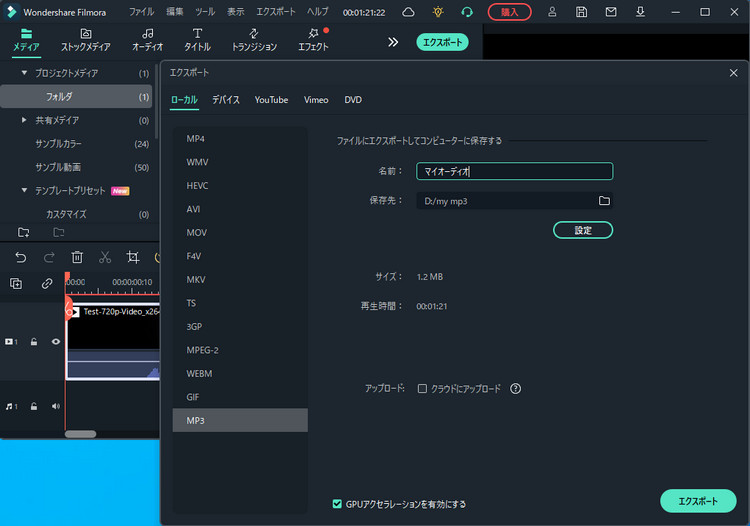Open the ファイル menu
The height and width of the screenshot is (526, 750).
point(142,12)
